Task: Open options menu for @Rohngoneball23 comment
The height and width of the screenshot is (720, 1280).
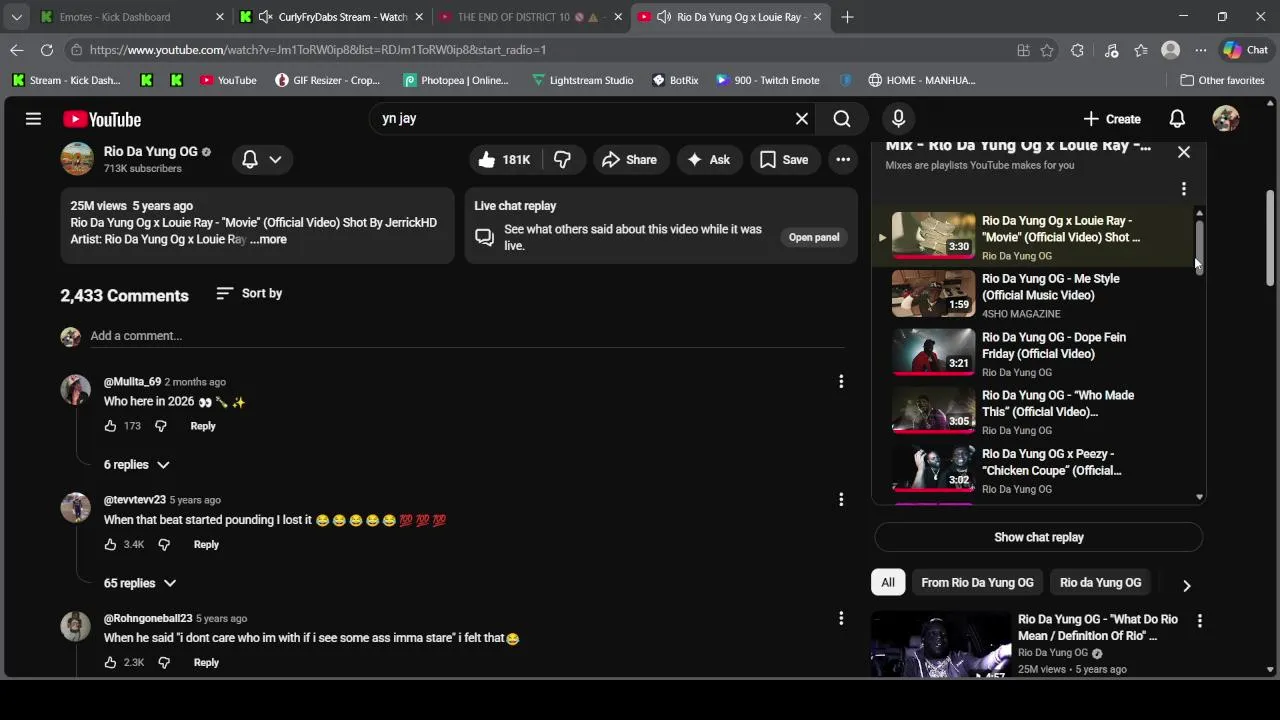Action: [841, 618]
